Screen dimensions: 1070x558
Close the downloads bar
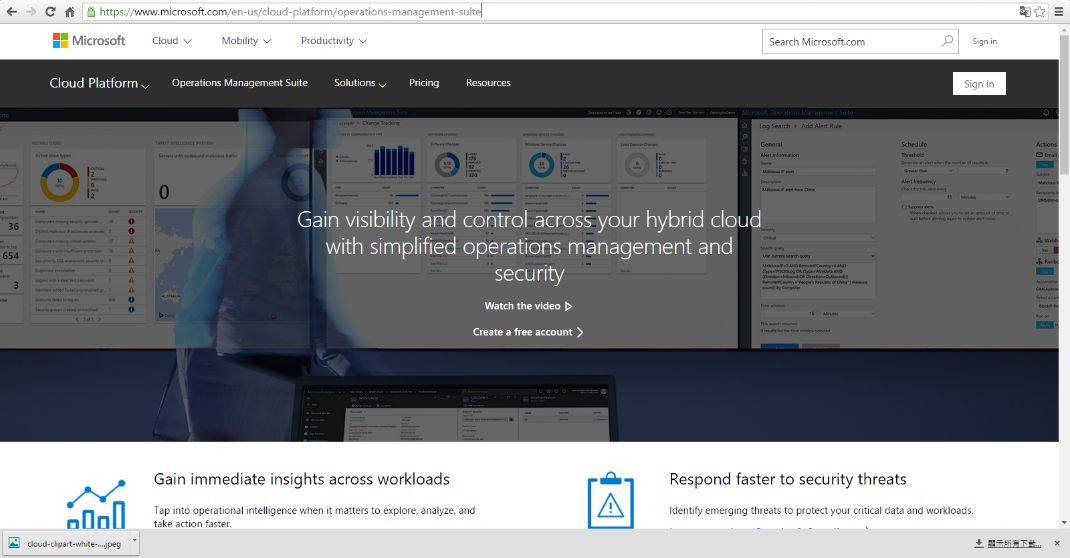[1057, 544]
